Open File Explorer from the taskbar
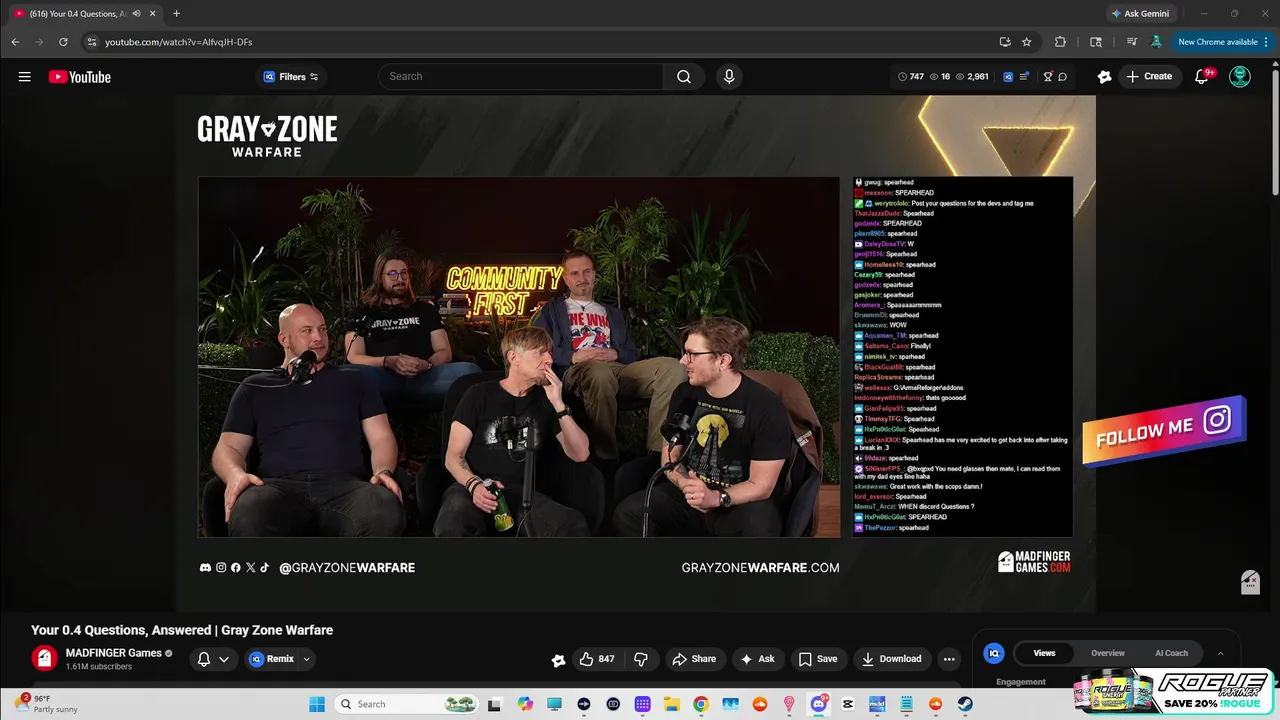This screenshot has height=720, width=1280. pos(671,704)
